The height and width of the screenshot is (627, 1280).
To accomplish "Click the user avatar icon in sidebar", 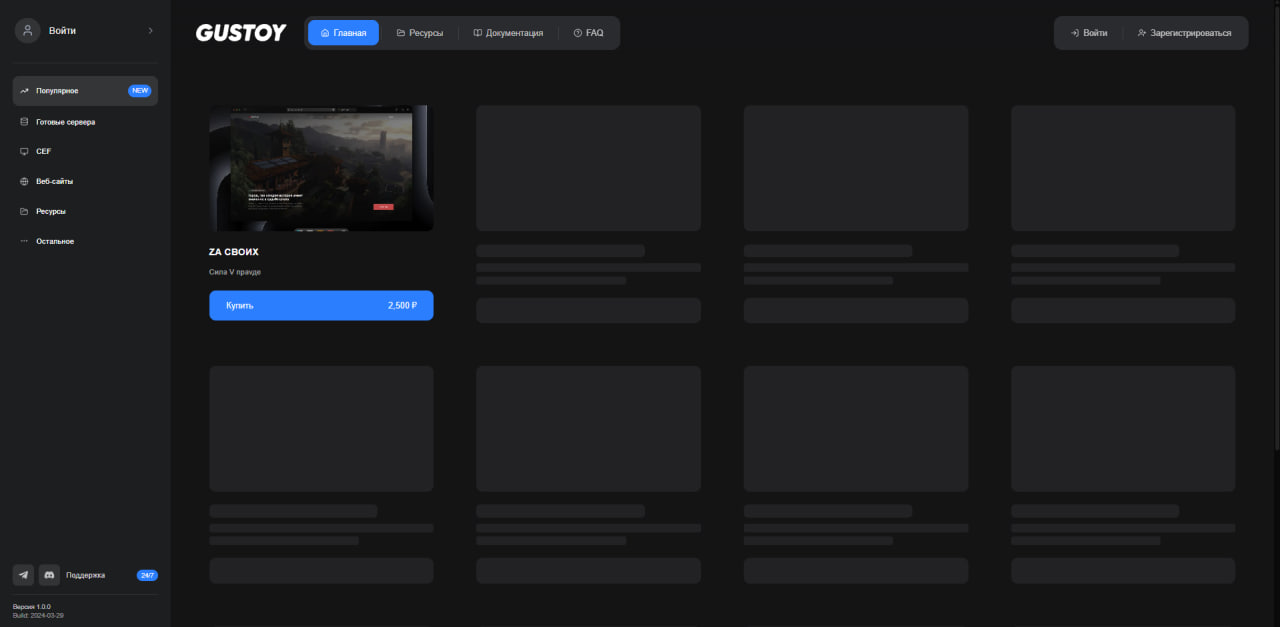I will pyautogui.click(x=27, y=31).
